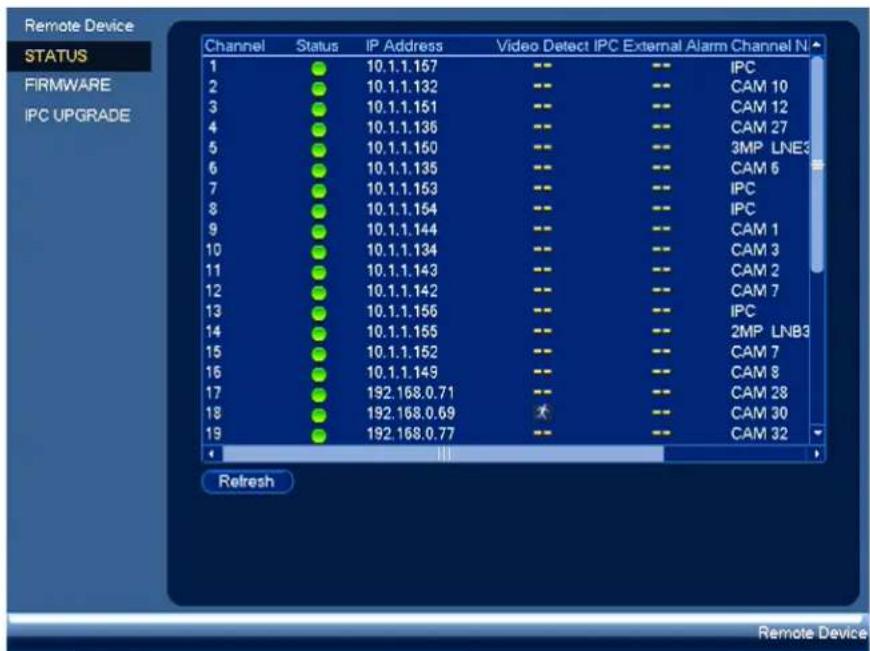
Task: Select IP address 10.1.1.151
Action: click(x=402, y=107)
